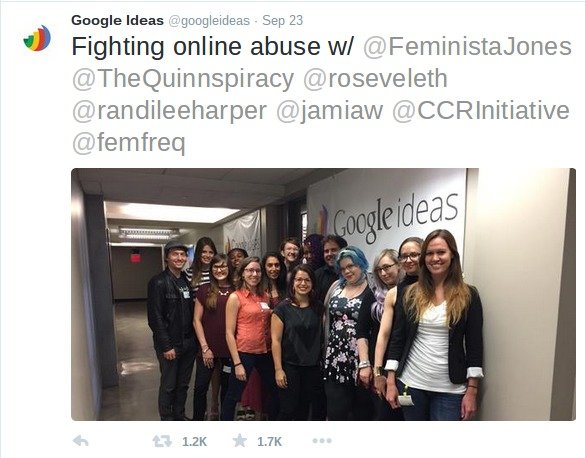Click the reply arrow icon
Screen dimensions: 585x458
coord(81,441)
